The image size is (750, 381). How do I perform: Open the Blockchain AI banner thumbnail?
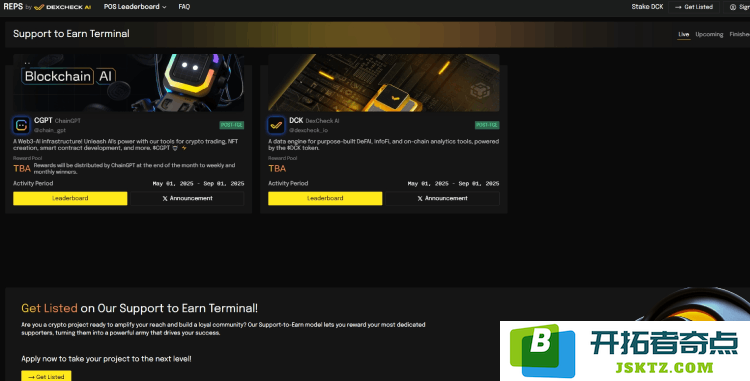128,83
